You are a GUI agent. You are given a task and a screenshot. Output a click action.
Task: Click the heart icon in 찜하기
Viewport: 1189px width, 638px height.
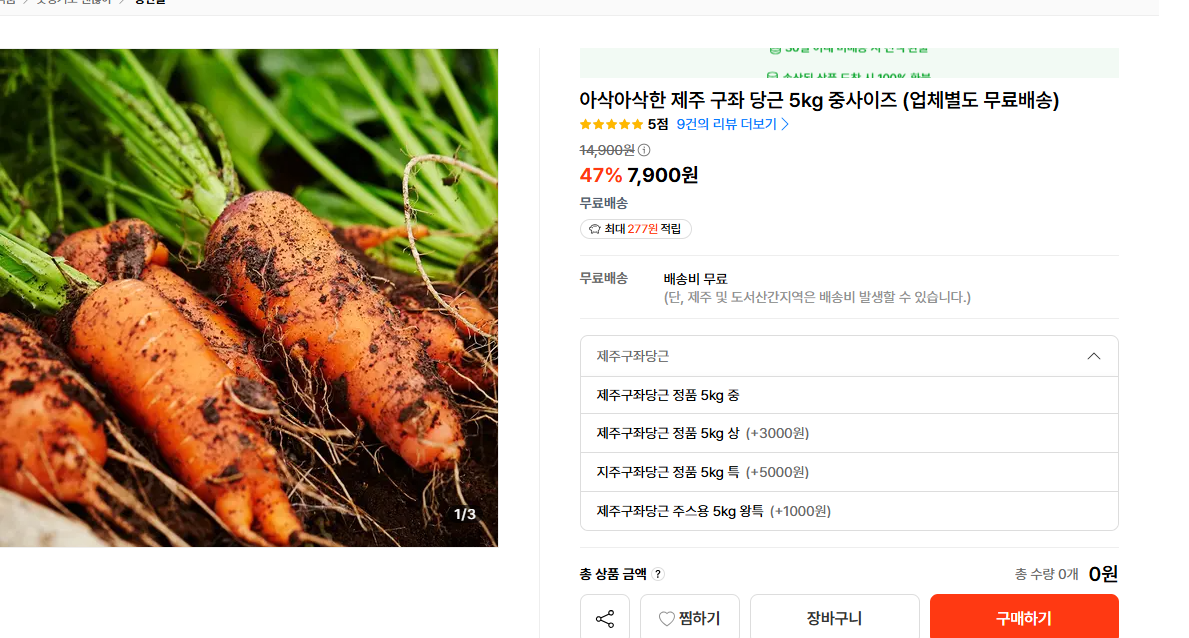[x=667, y=619]
